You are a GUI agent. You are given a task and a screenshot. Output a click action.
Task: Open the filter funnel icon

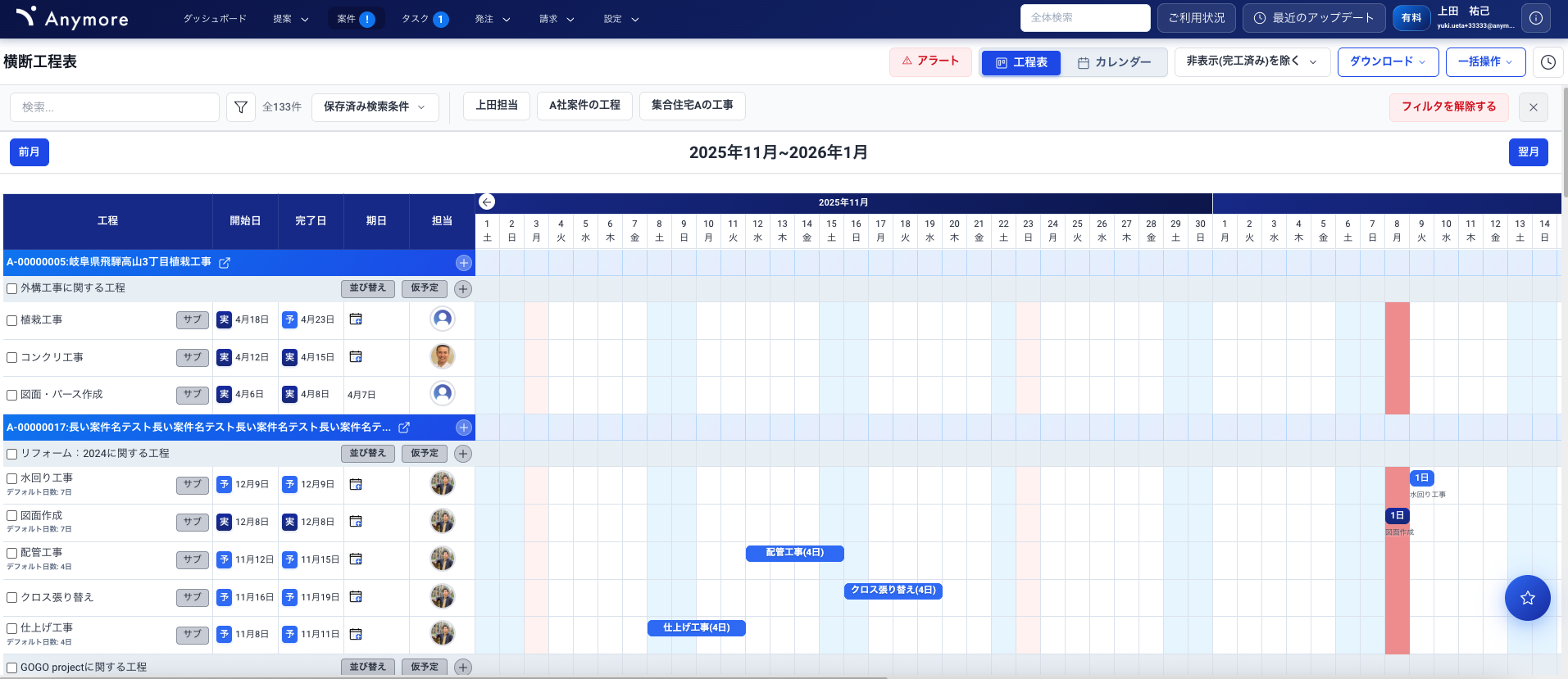coord(241,107)
